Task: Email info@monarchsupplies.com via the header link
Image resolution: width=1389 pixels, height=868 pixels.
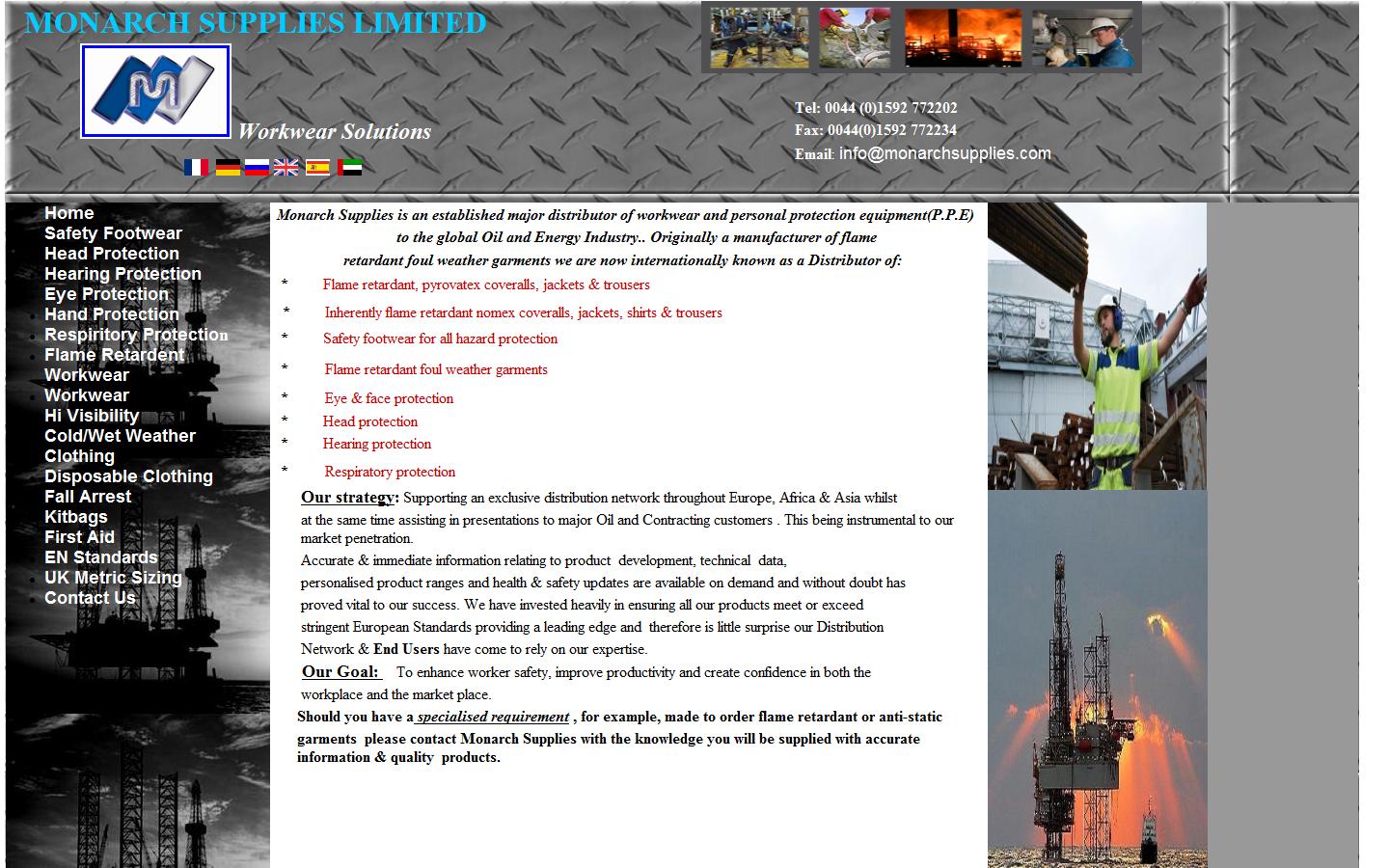Action: click(944, 152)
